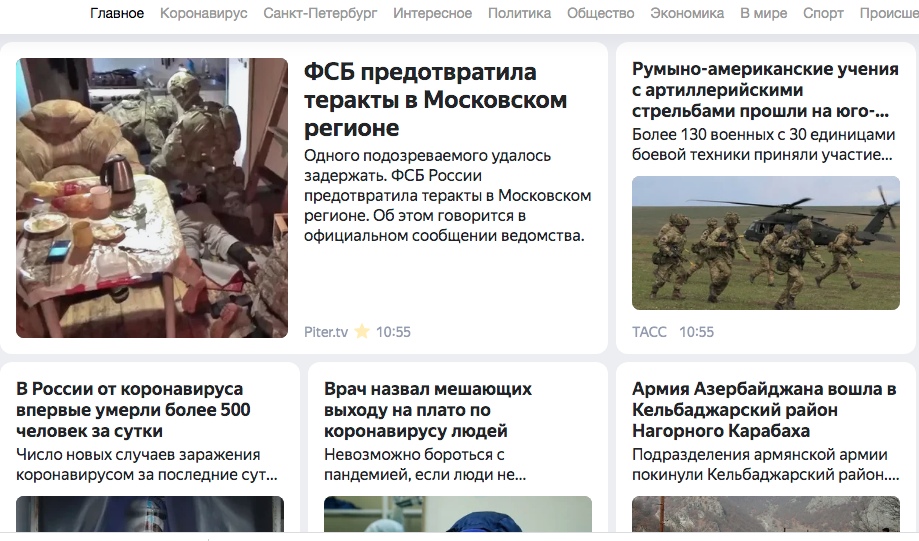This screenshot has width=919, height=541.
Task: Open headline about ФСБ предотвратила теракты
Action: (x=435, y=100)
